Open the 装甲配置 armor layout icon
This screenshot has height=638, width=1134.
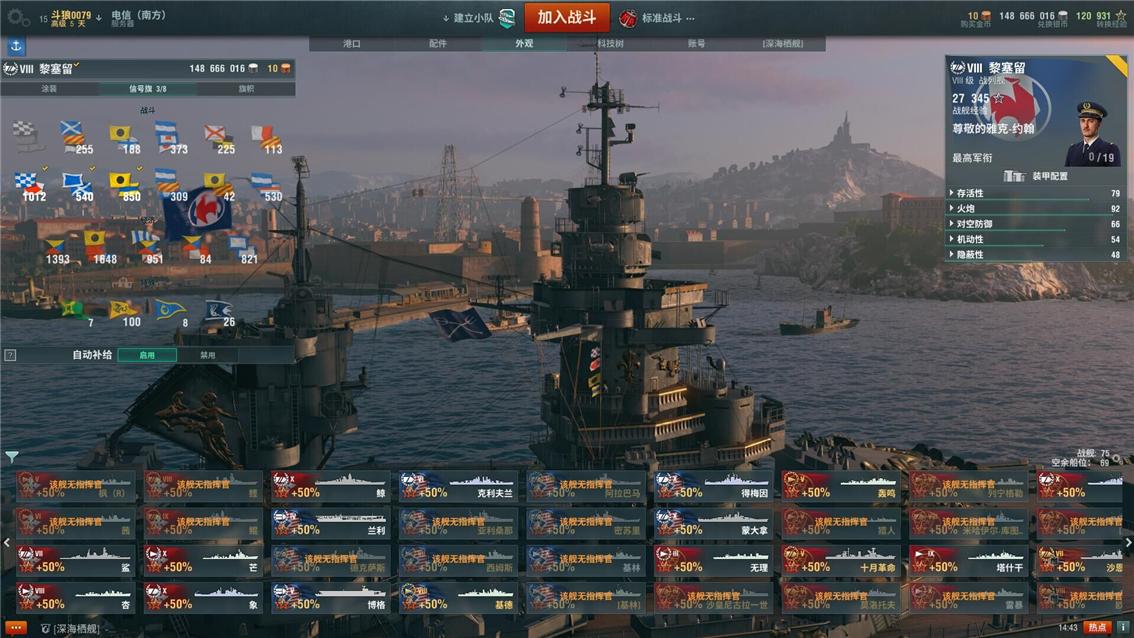1015,176
